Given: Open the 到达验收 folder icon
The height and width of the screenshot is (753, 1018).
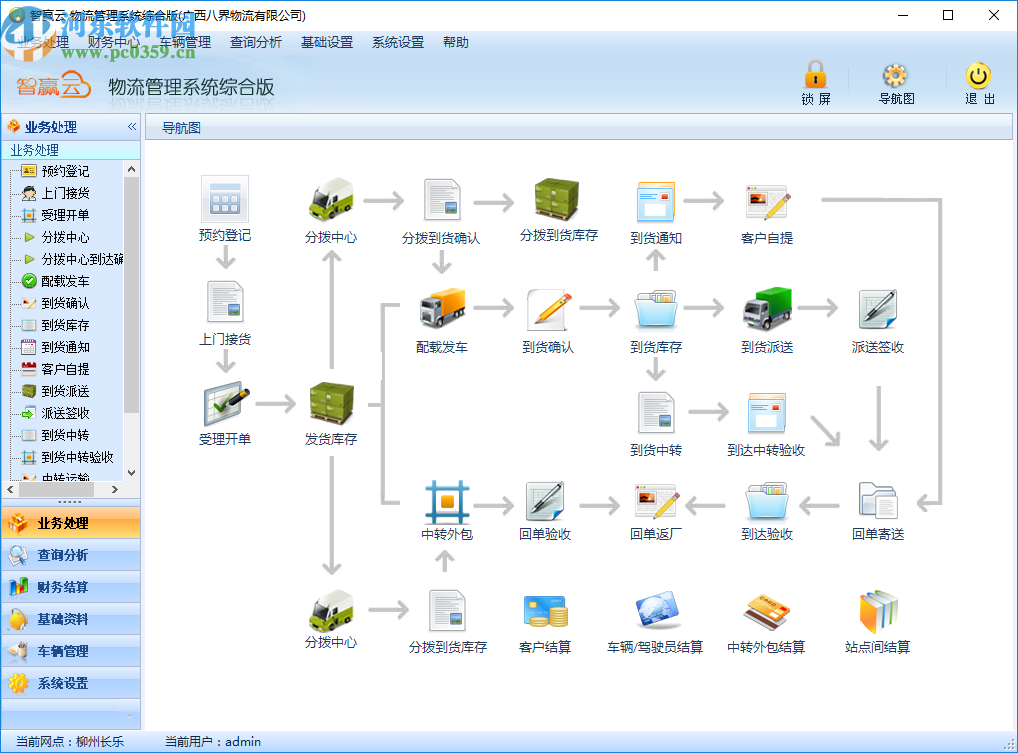Looking at the screenshot, I should click(x=767, y=500).
